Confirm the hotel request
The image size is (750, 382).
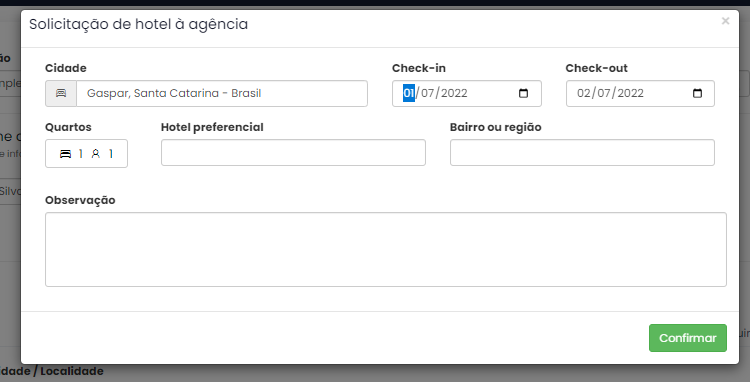688,338
